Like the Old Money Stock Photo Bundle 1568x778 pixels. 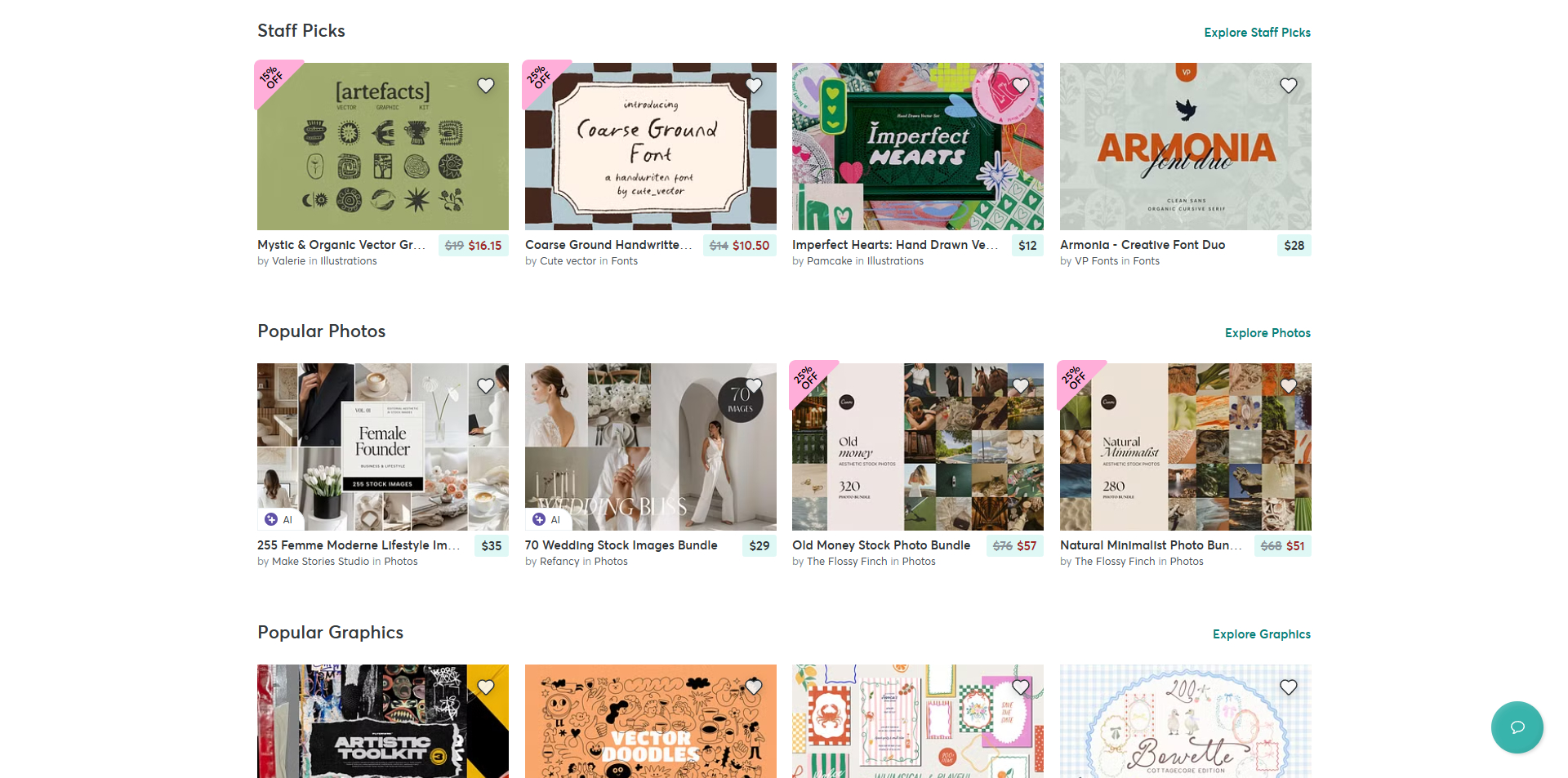1021,386
